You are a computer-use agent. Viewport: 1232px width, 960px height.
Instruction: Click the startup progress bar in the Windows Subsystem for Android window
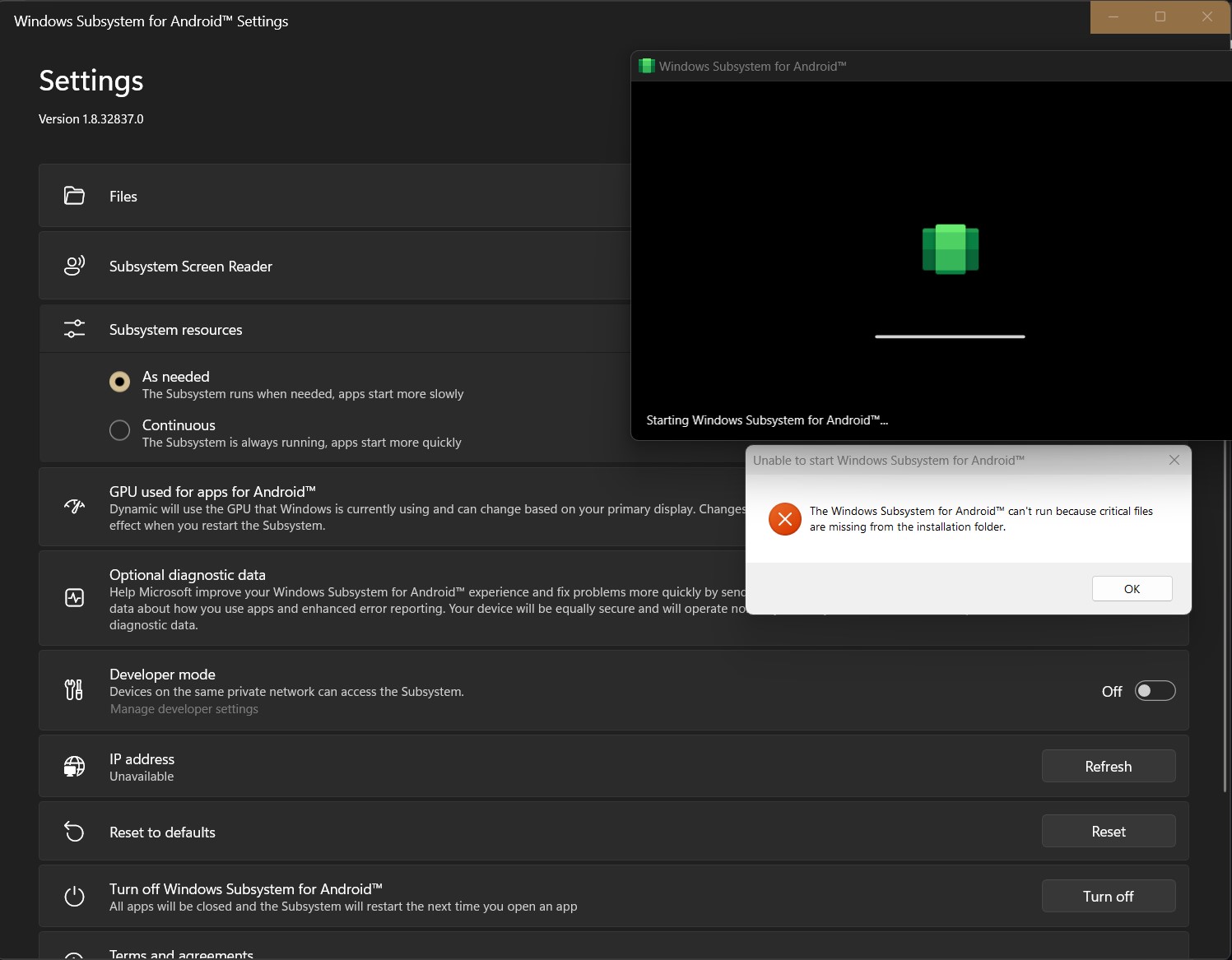(950, 336)
